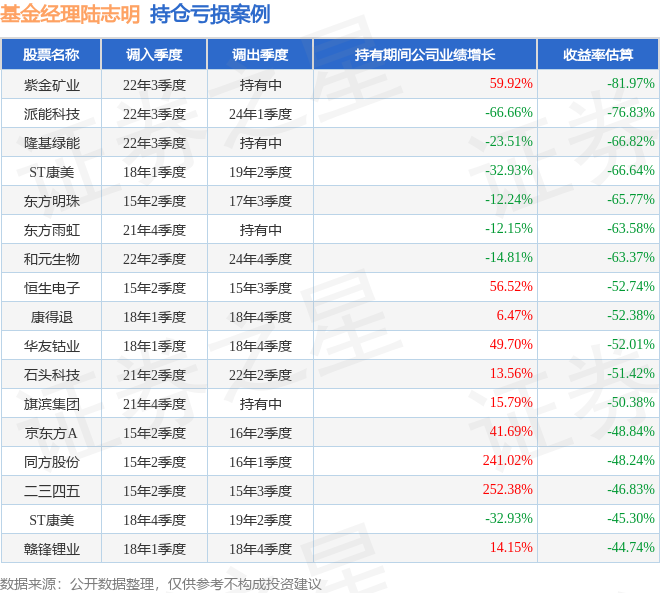Click the -45.30% return estimate
Image resolution: width=660 pixels, height=593 pixels.
tap(631, 519)
